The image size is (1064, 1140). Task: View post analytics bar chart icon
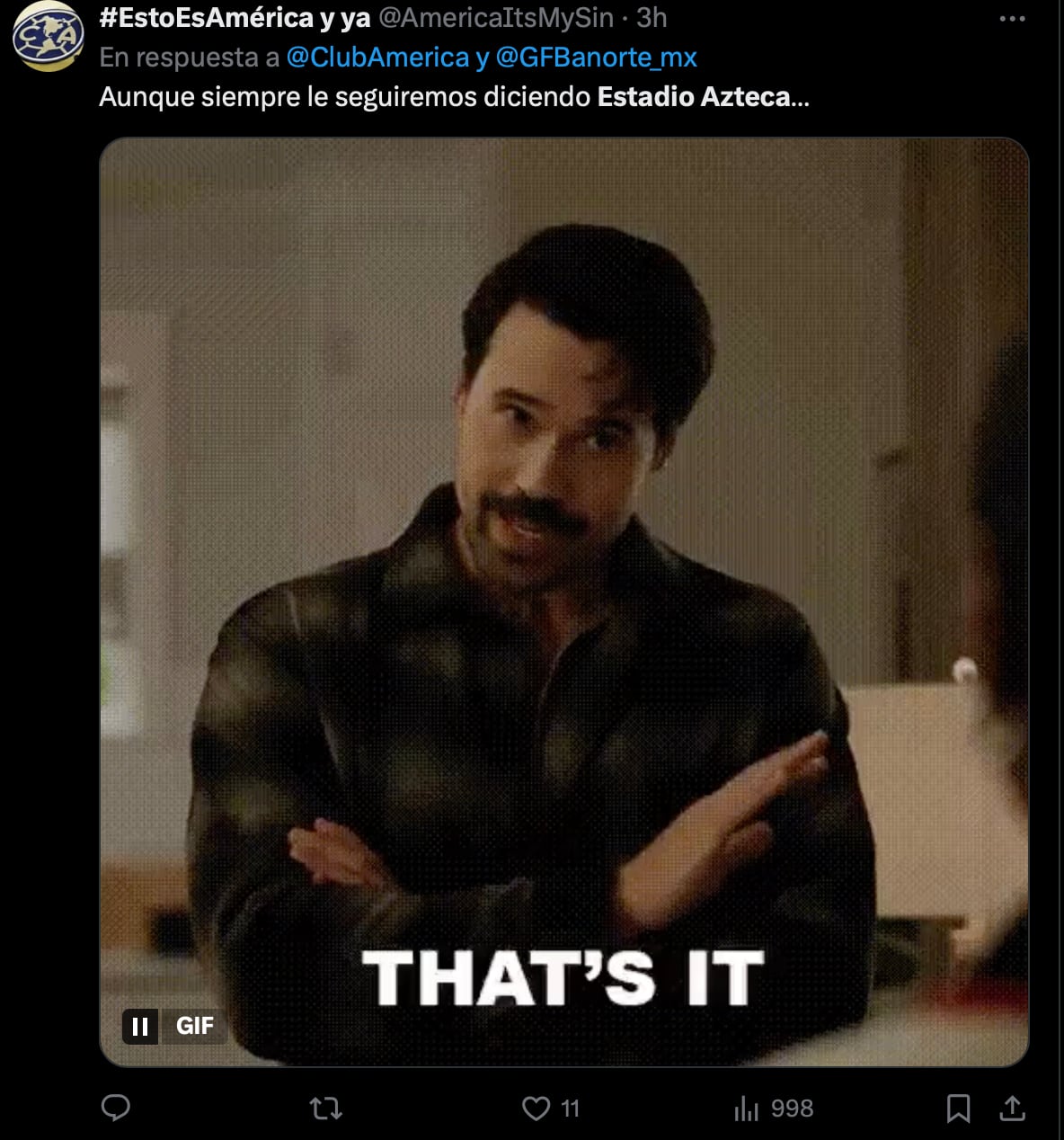tap(747, 1109)
